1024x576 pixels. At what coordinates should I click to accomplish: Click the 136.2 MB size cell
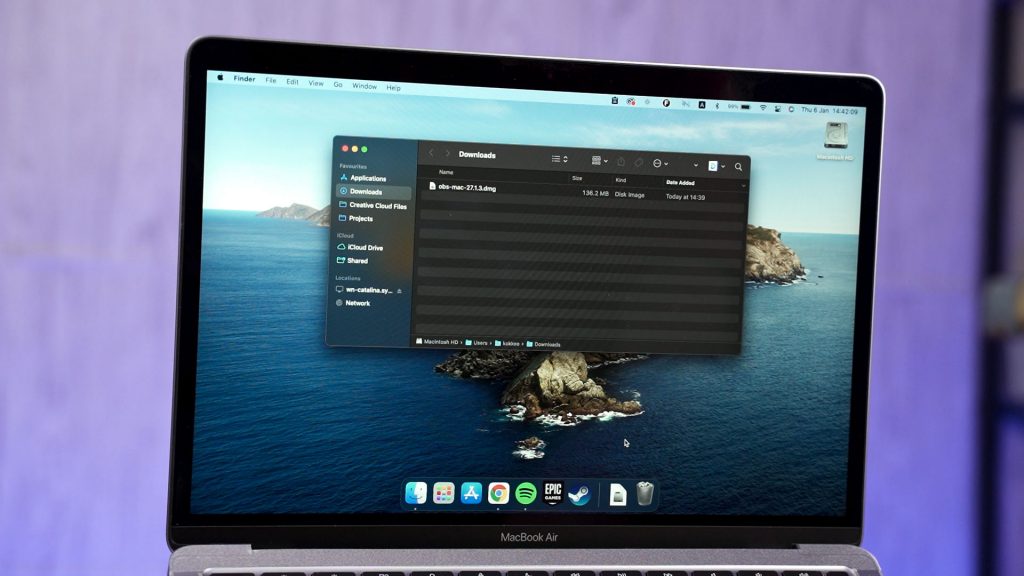pos(595,193)
